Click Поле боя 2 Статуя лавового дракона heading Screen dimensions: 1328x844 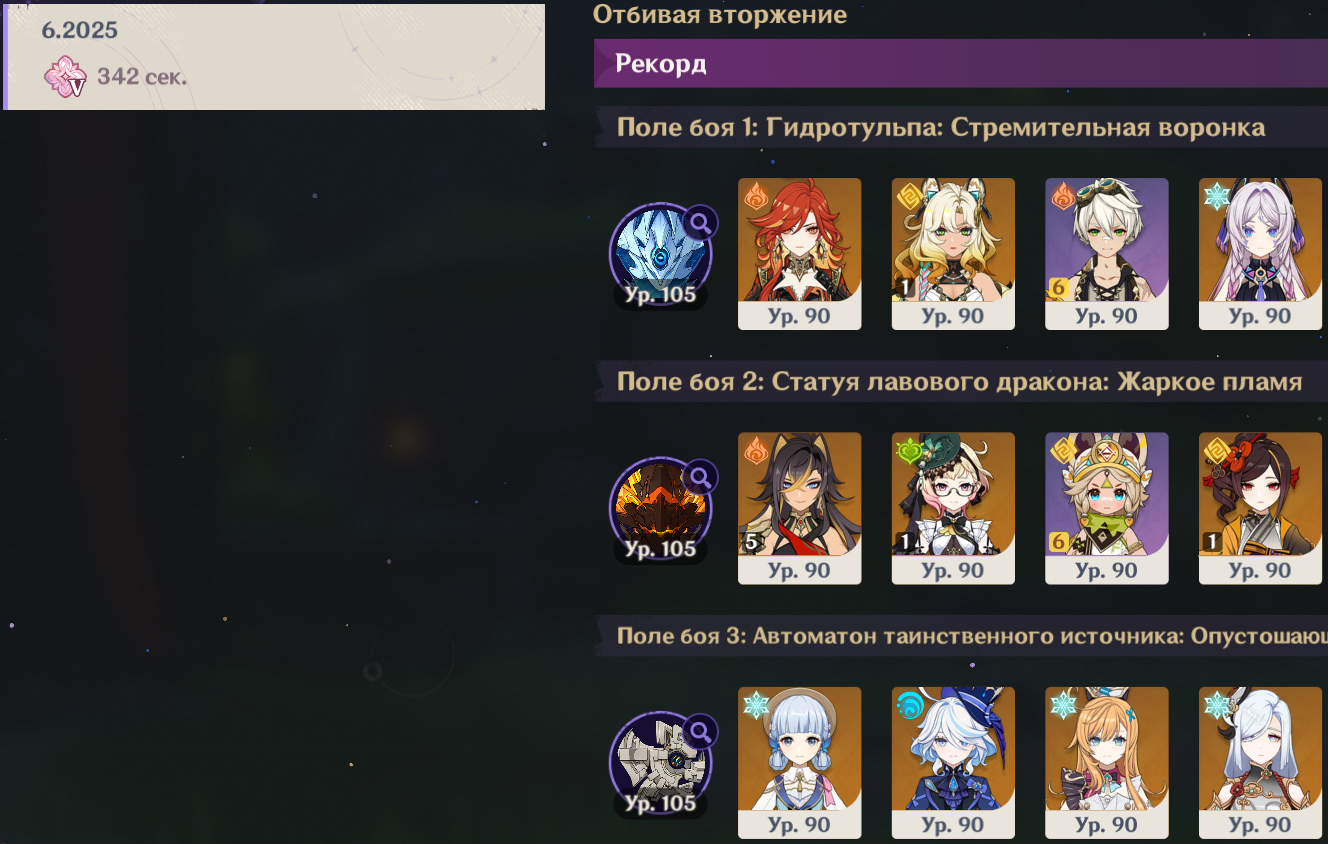960,382
